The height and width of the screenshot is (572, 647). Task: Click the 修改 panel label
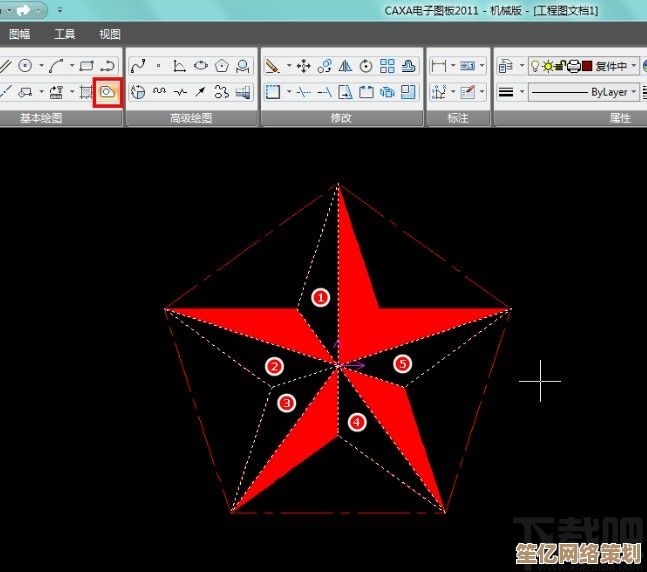(341, 118)
